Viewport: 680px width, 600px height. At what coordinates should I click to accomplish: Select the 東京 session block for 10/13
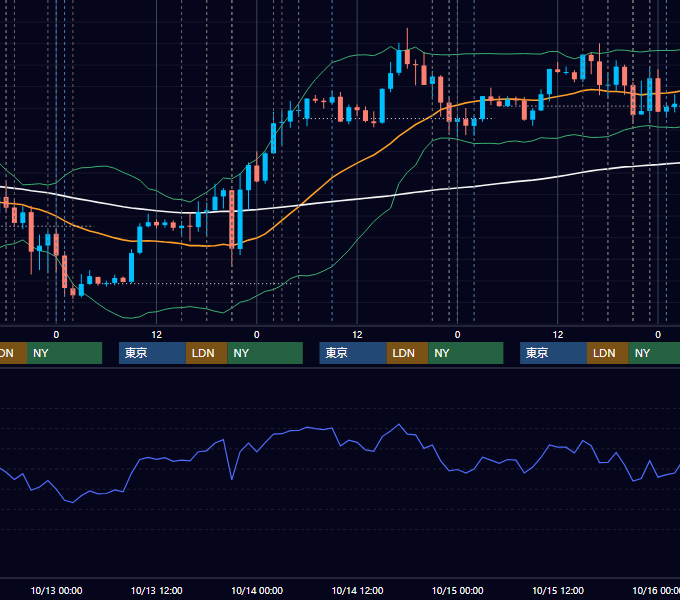152,353
